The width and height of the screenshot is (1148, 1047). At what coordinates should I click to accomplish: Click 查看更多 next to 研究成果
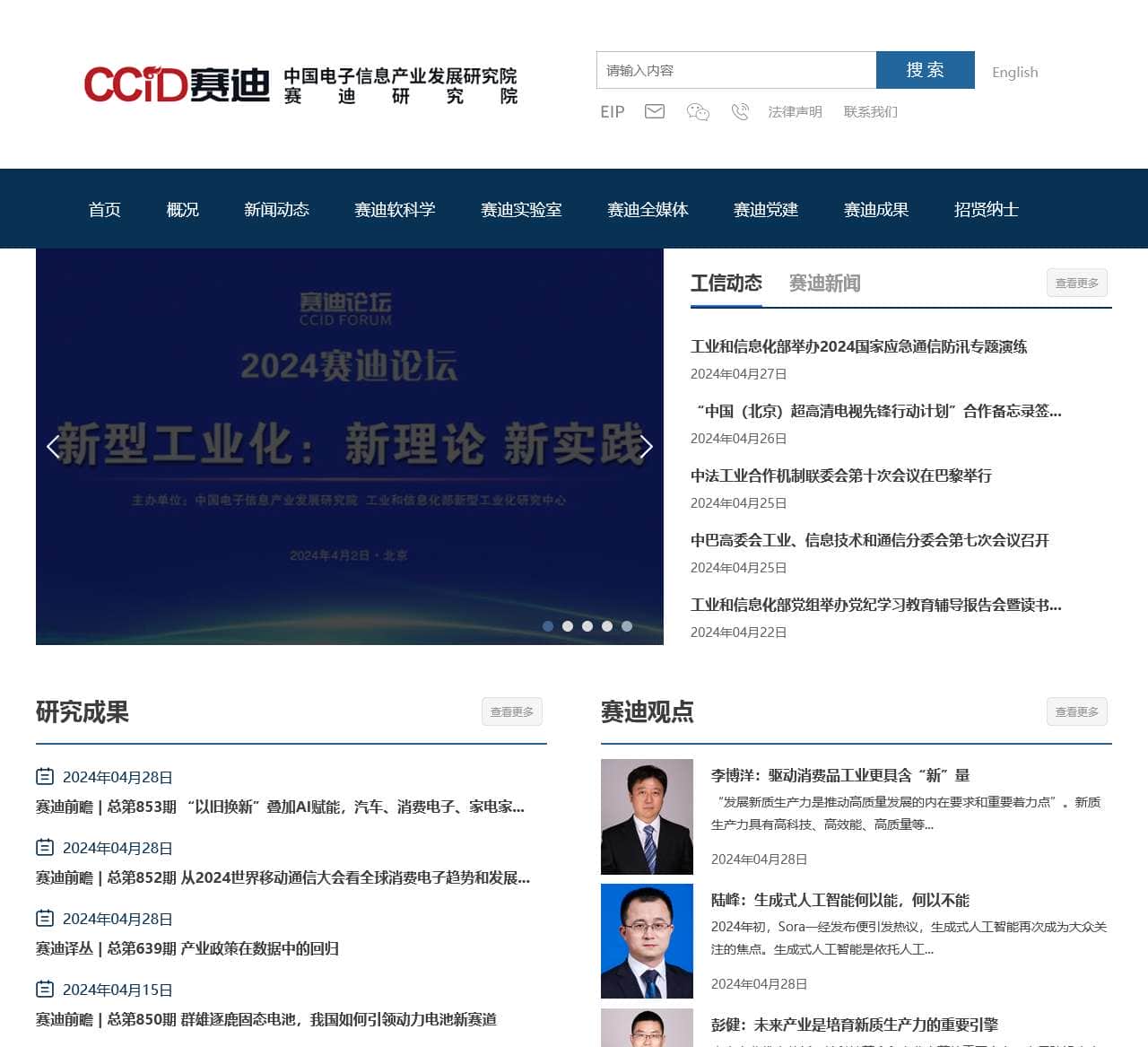pyautogui.click(x=512, y=711)
